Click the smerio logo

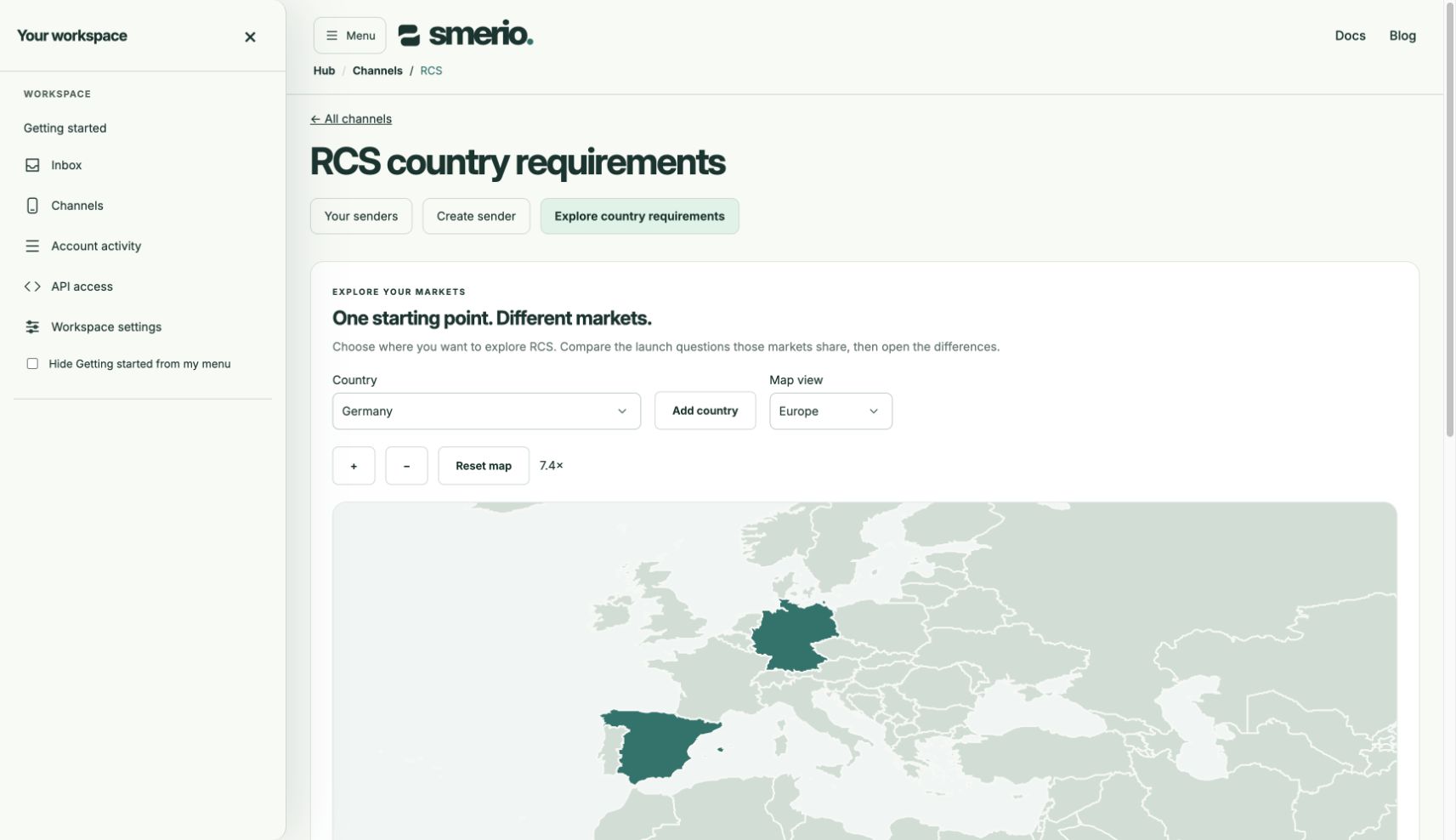466,35
